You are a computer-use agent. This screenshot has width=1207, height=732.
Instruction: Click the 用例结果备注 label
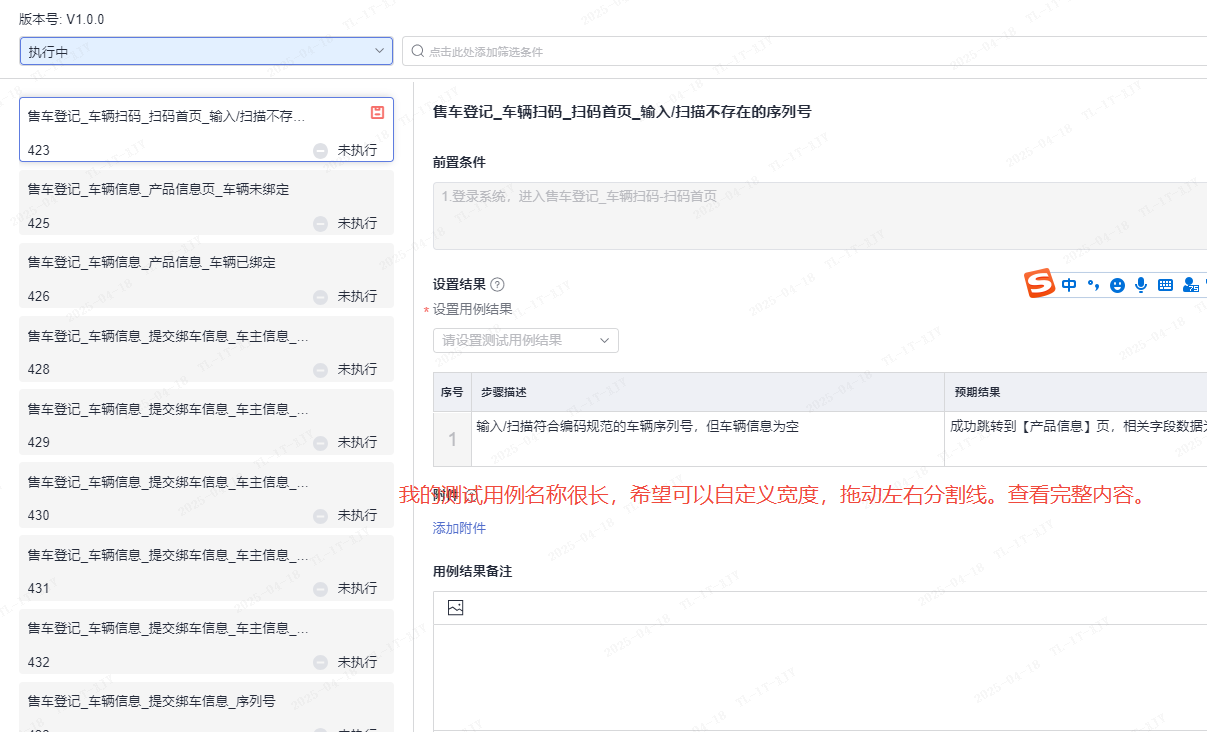tap(472, 571)
